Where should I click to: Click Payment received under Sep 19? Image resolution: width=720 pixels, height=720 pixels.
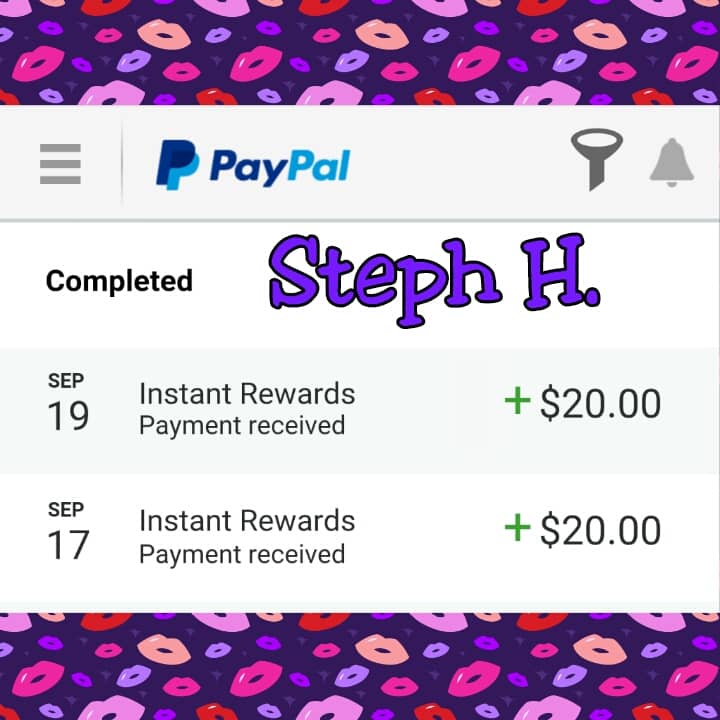tap(242, 426)
